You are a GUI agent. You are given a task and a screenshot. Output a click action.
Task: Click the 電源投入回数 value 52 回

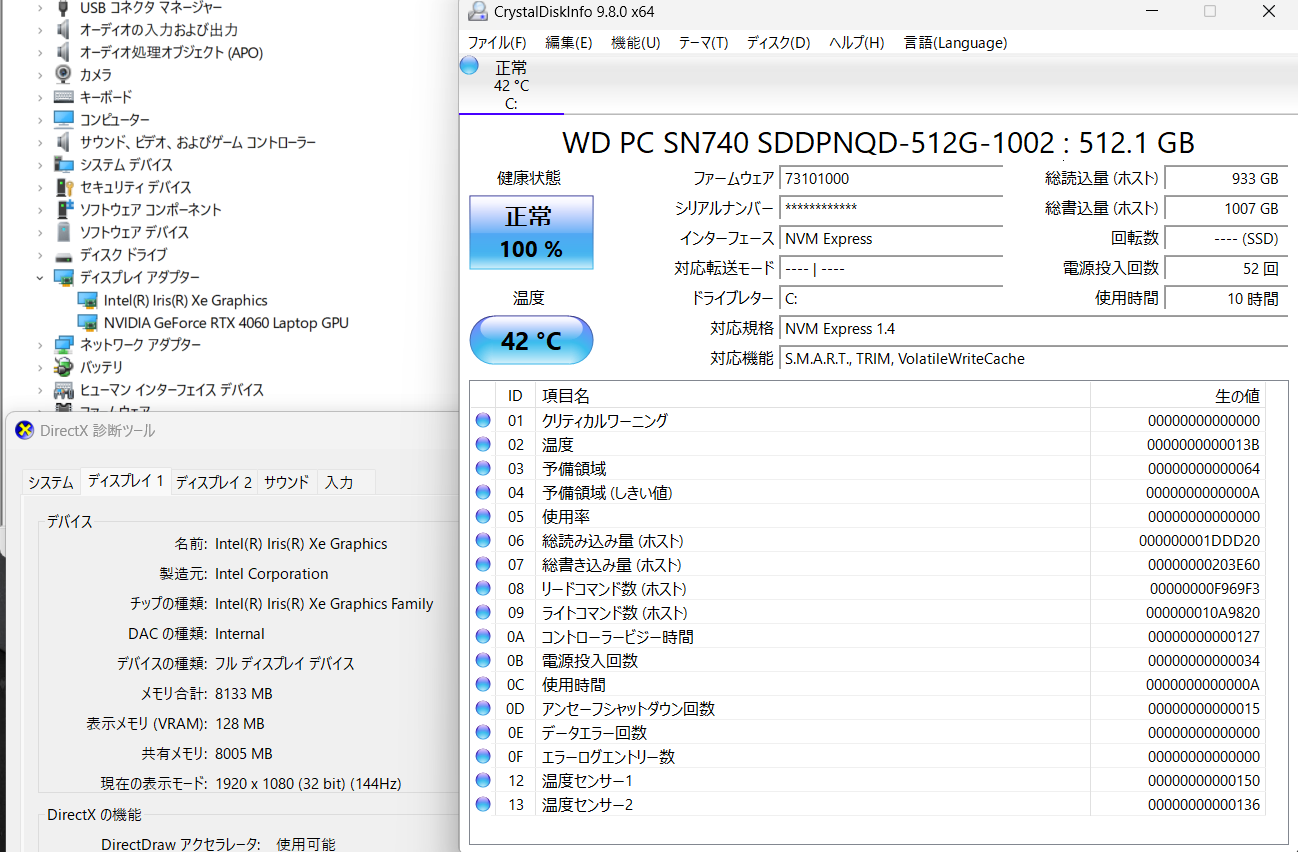click(x=1226, y=269)
